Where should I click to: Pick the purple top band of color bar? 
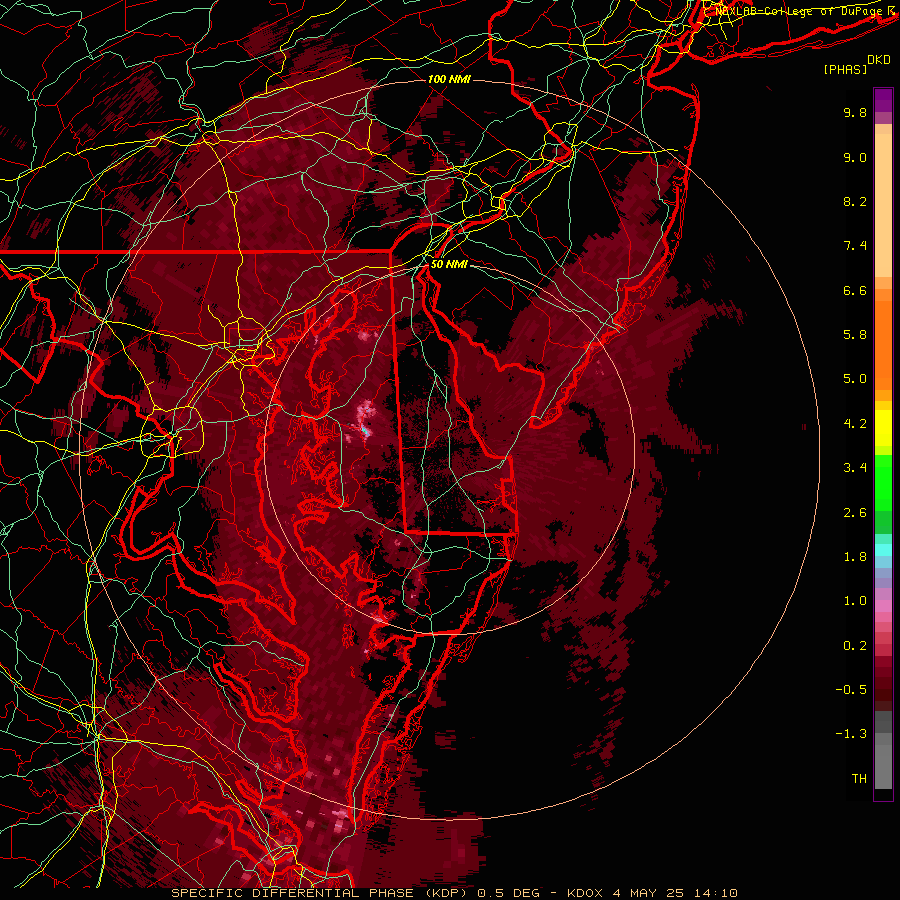tap(883, 100)
